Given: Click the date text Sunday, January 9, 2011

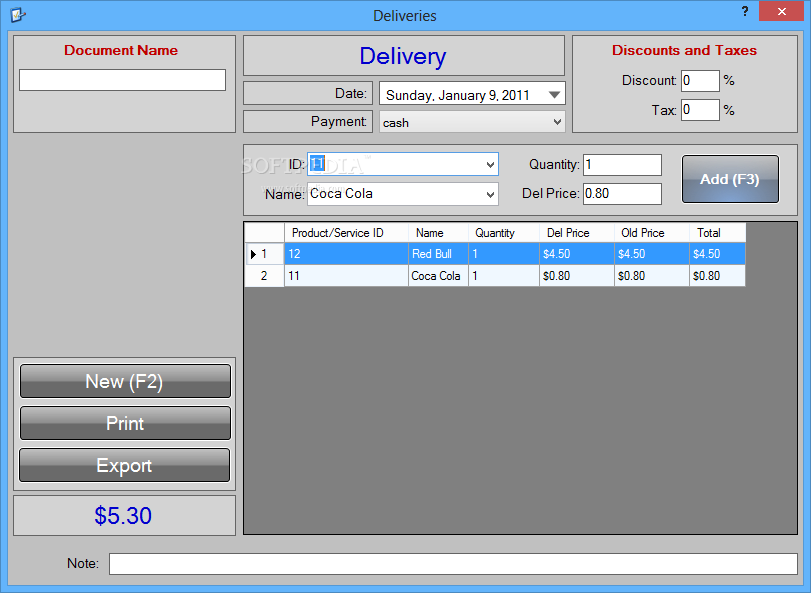Looking at the screenshot, I should 458,95.
